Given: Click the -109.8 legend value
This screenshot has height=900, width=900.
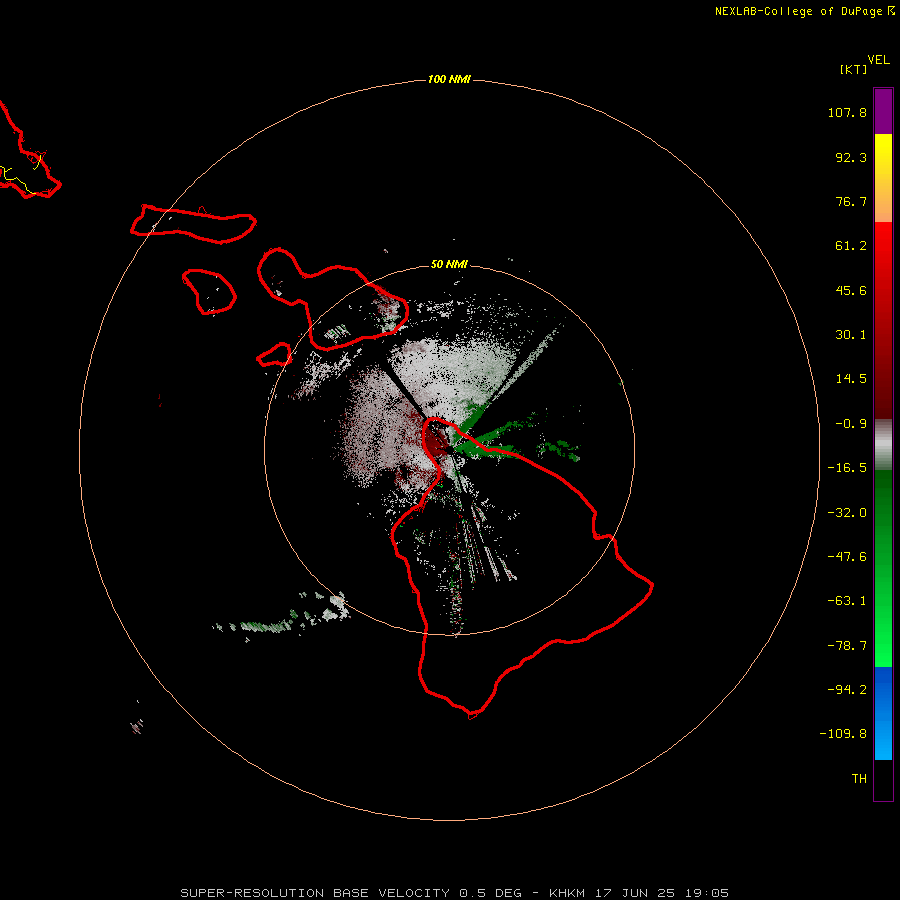Looking at the screenshot, I should (x=843, y=734).
